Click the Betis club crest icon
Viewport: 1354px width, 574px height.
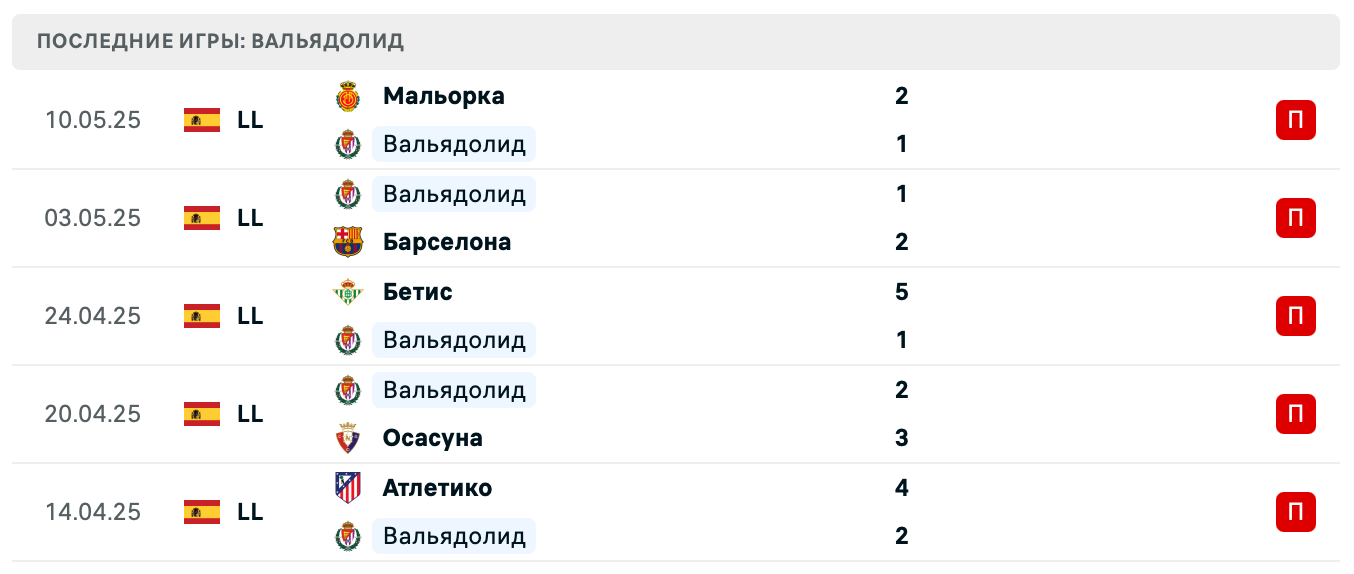click(x=347, y=292)
